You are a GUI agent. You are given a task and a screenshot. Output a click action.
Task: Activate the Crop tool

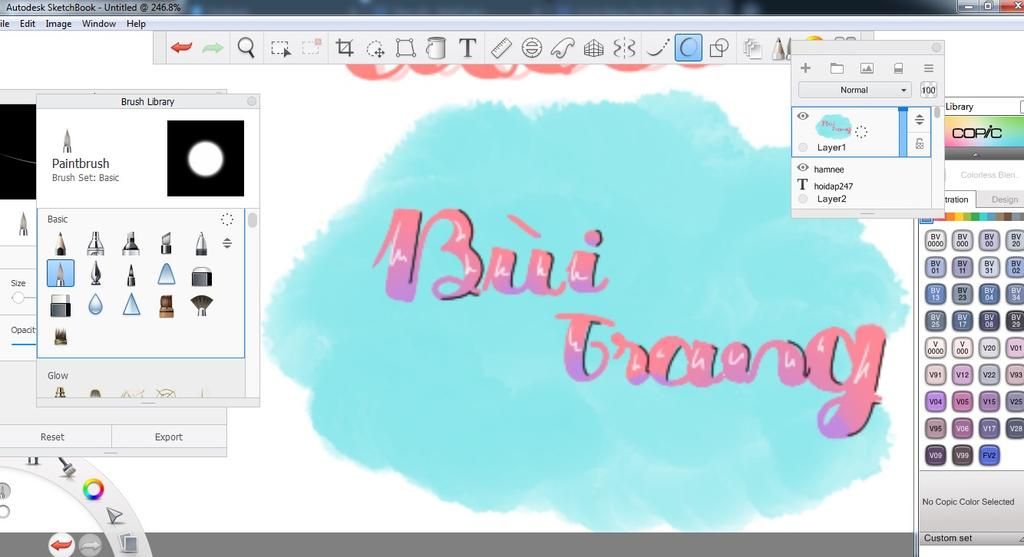pos(344,48)
